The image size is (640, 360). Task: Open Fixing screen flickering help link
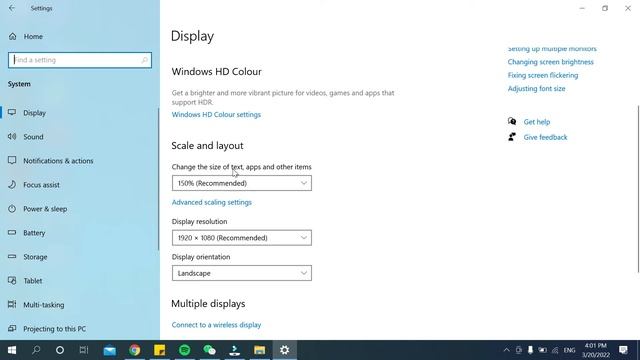click(542, 76)
